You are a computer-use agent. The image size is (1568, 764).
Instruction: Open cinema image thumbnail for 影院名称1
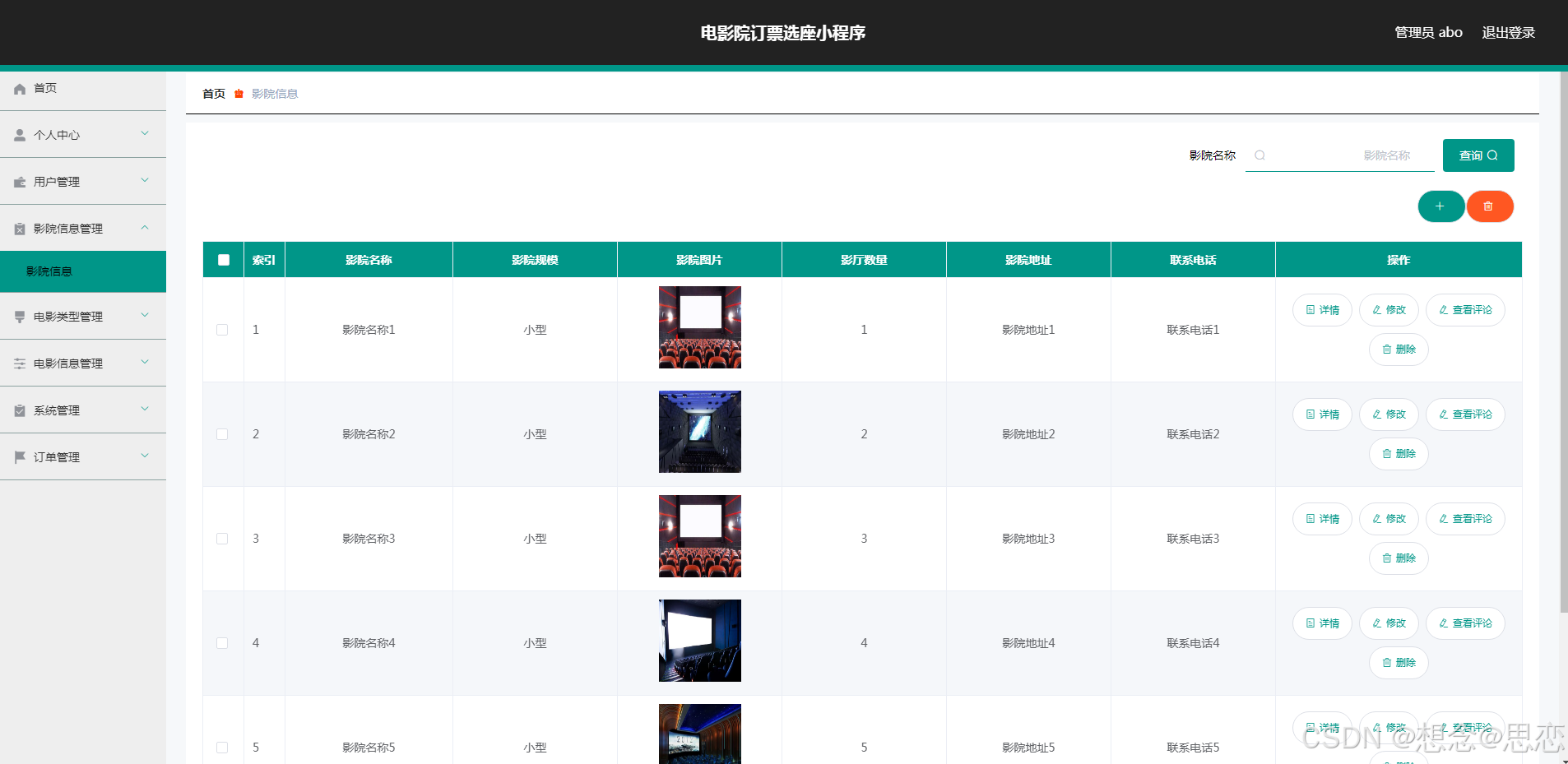700,327
